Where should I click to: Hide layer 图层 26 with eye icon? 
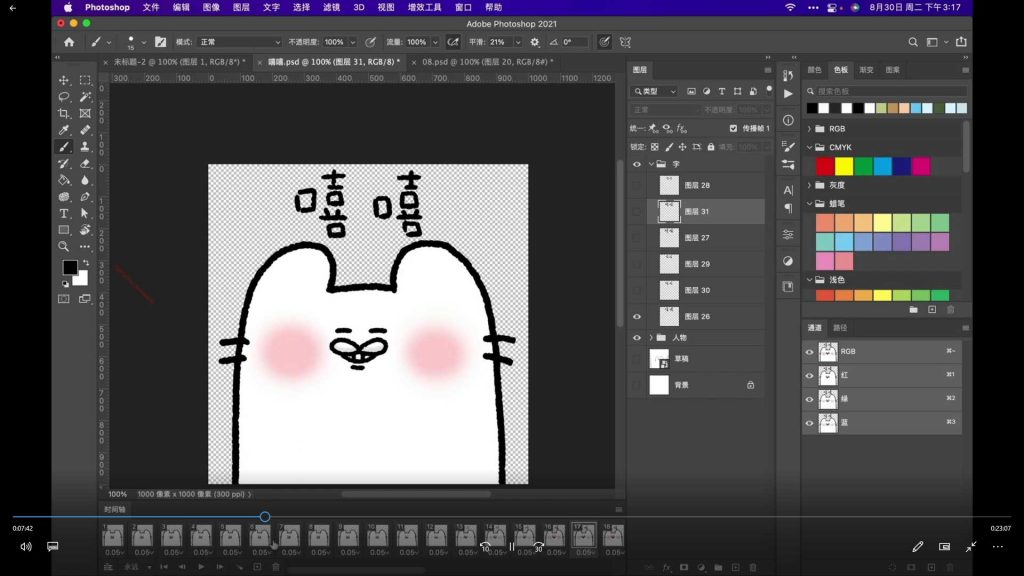point(637,316)
